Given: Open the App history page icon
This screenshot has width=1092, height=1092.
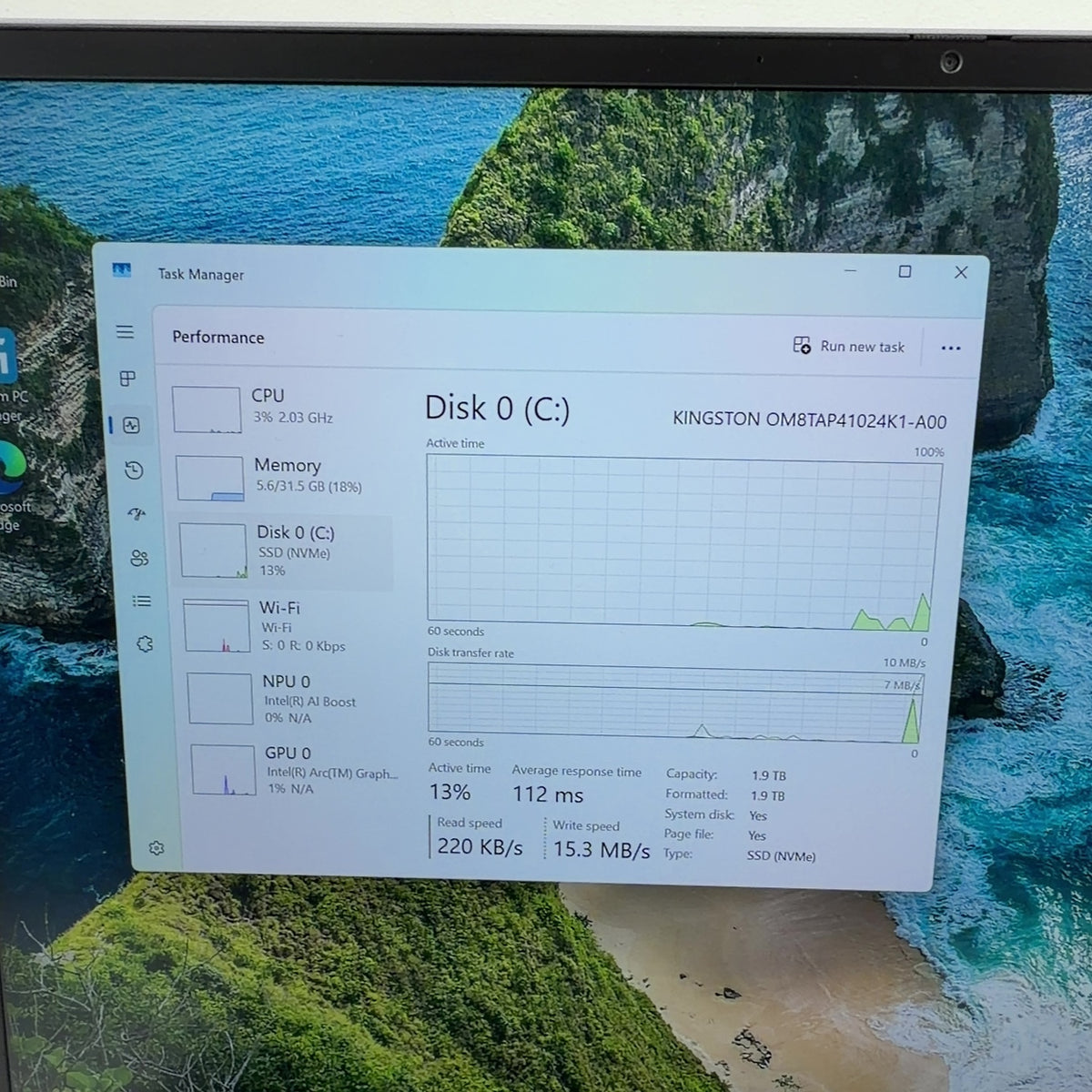Looking at the screenshot, I should (x=134, y=470).
